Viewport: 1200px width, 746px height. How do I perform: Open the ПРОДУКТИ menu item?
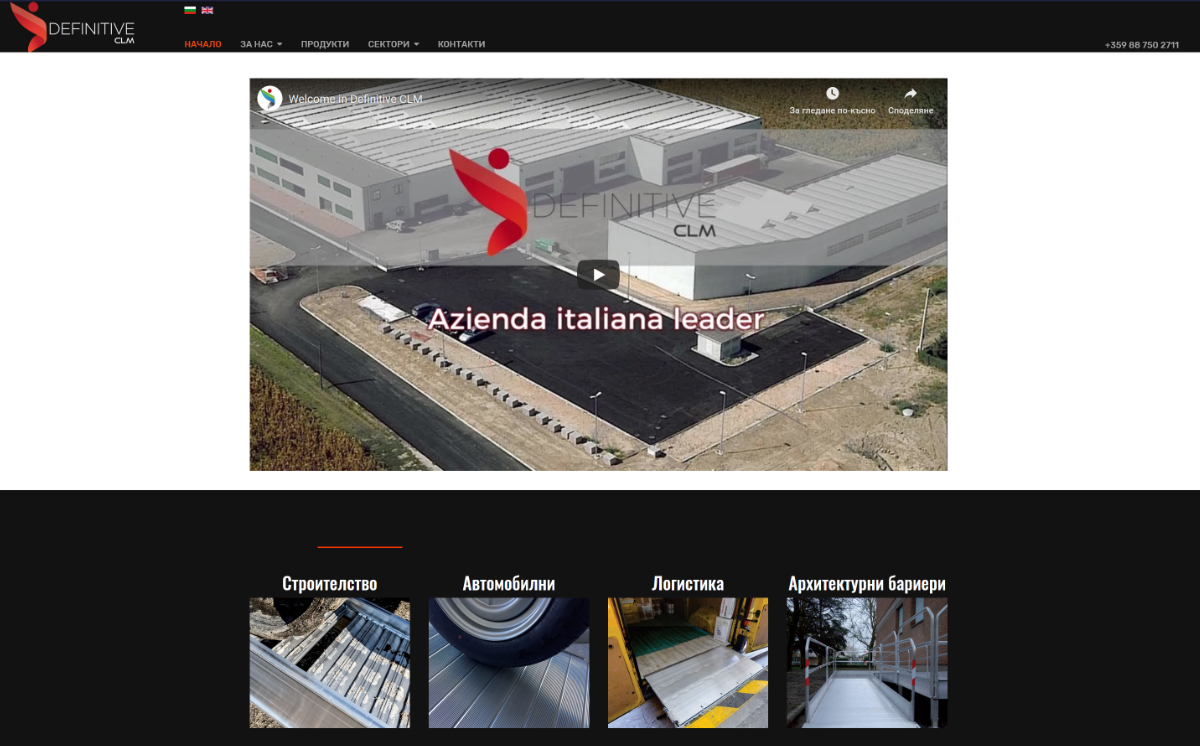pyautogui.click(x=325, y=44)
